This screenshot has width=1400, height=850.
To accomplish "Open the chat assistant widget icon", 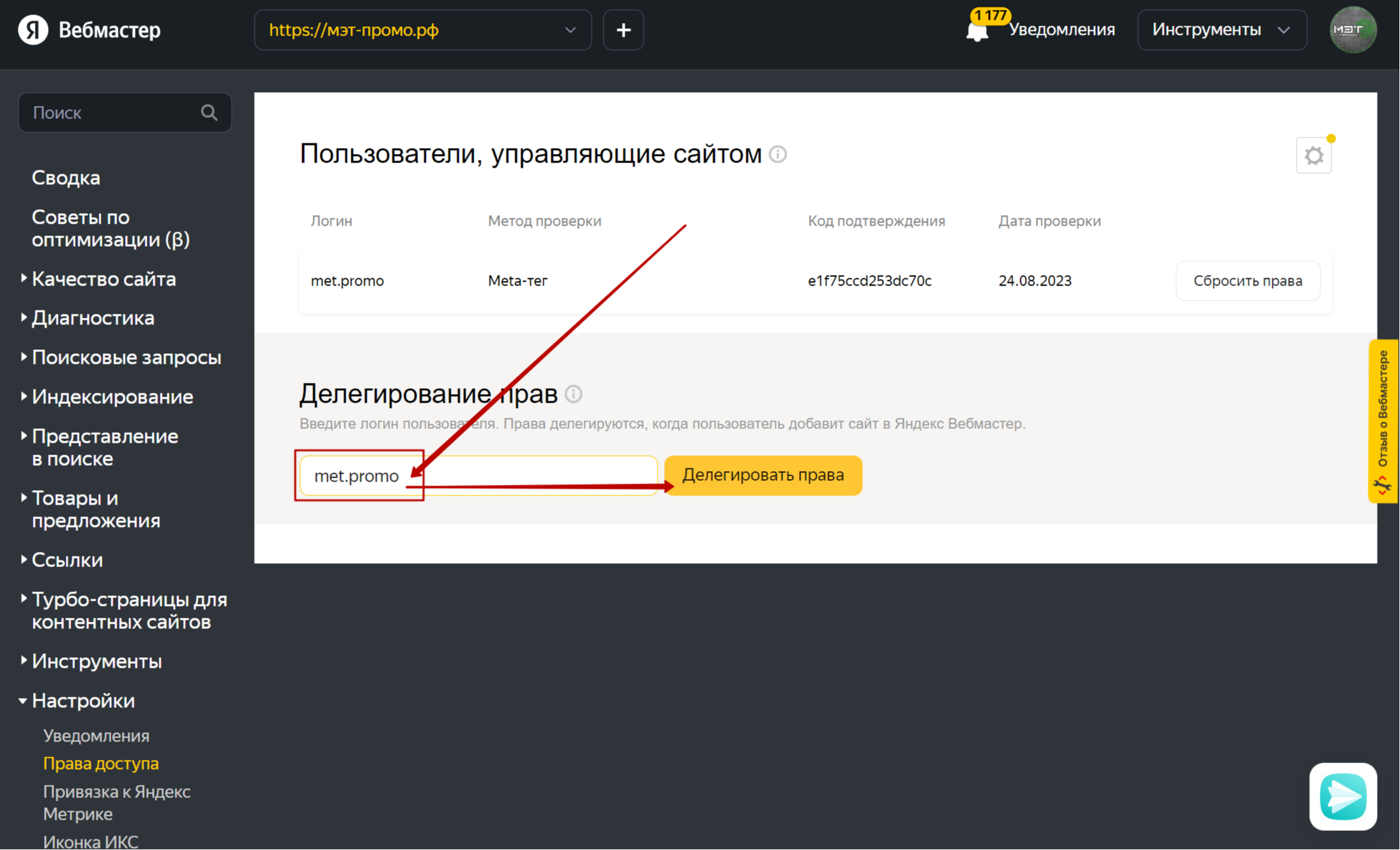I will pyautogui.click(x=1343, y=797).
